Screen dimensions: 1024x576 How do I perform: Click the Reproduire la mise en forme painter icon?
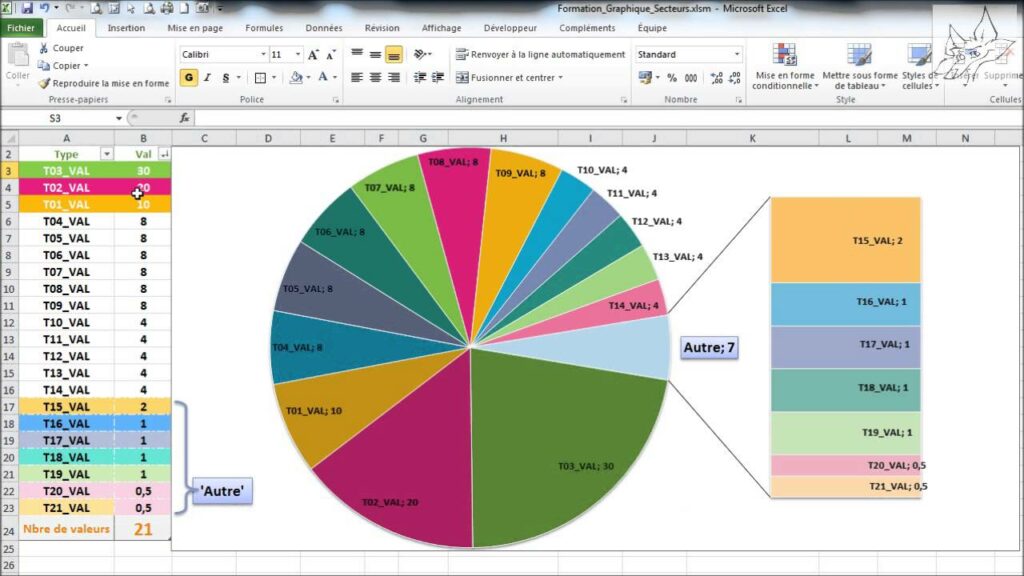click(44, 82)
